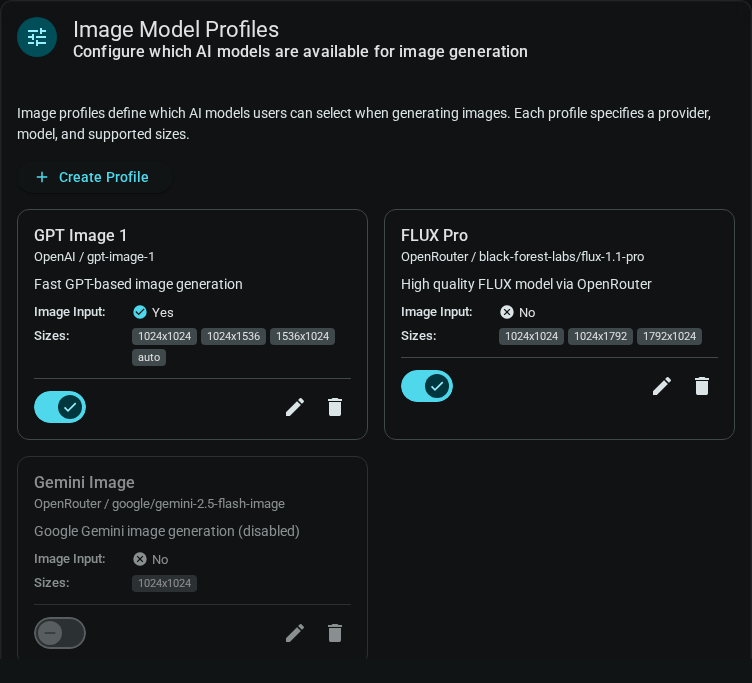Delete the Gemini Image profile
The width and height of the screenshot is (752, 683).
click(x=335, y=633)
